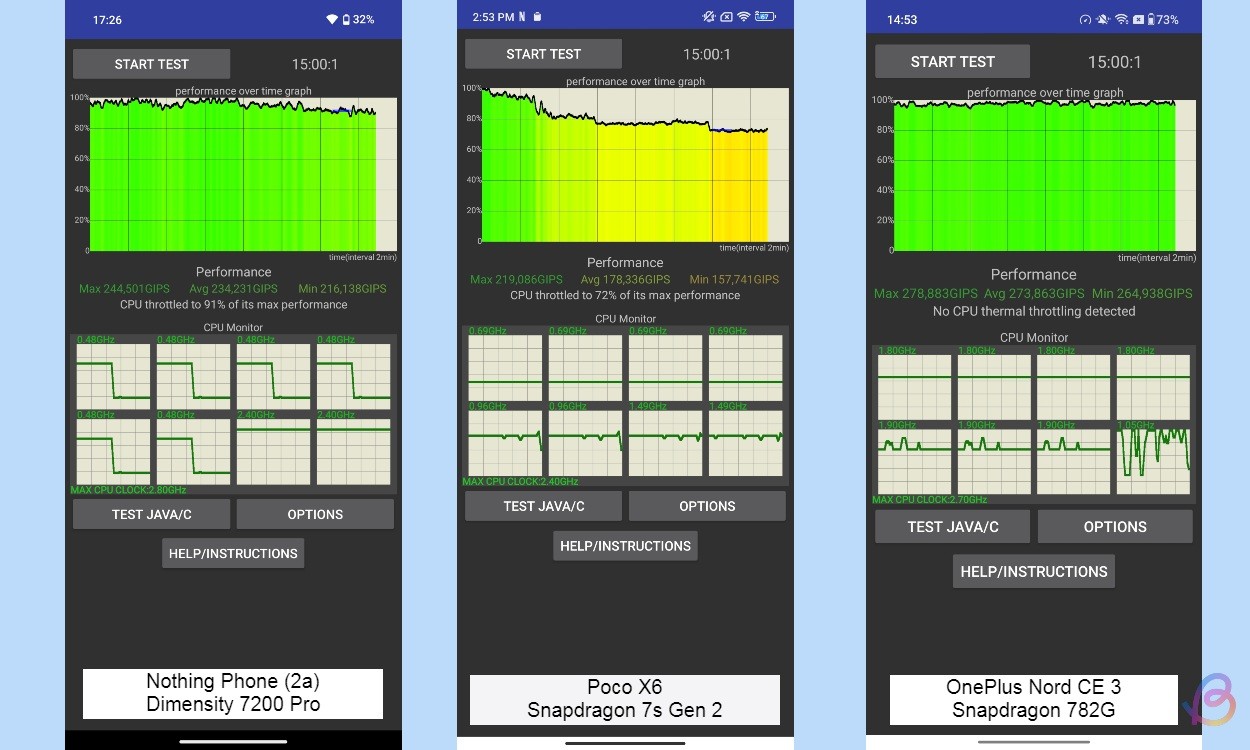Click the 'Min 216,138GIPS' value
Image resolution: width=1250 pixels, height=750 pixels.
pos(342,288)
